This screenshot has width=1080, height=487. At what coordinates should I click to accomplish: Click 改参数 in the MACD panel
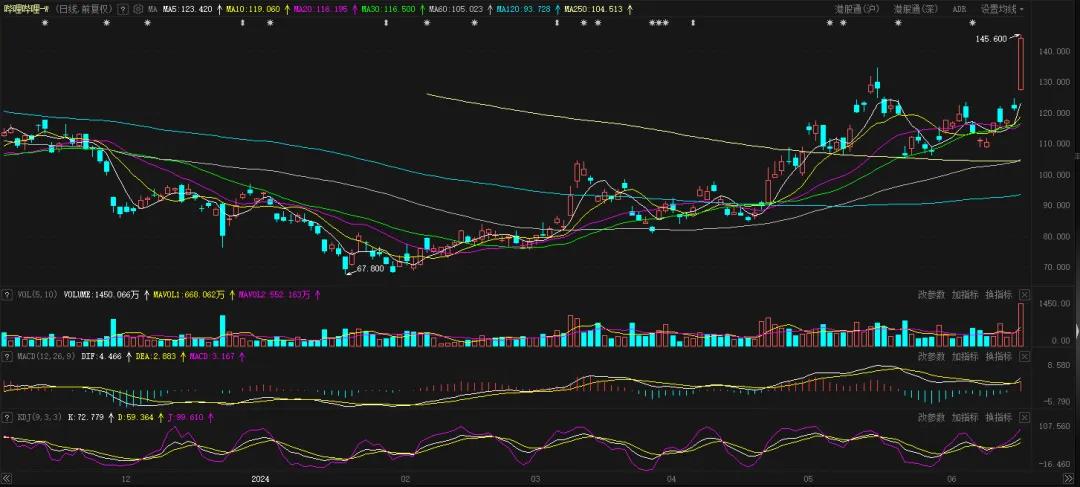click(931, 356)
